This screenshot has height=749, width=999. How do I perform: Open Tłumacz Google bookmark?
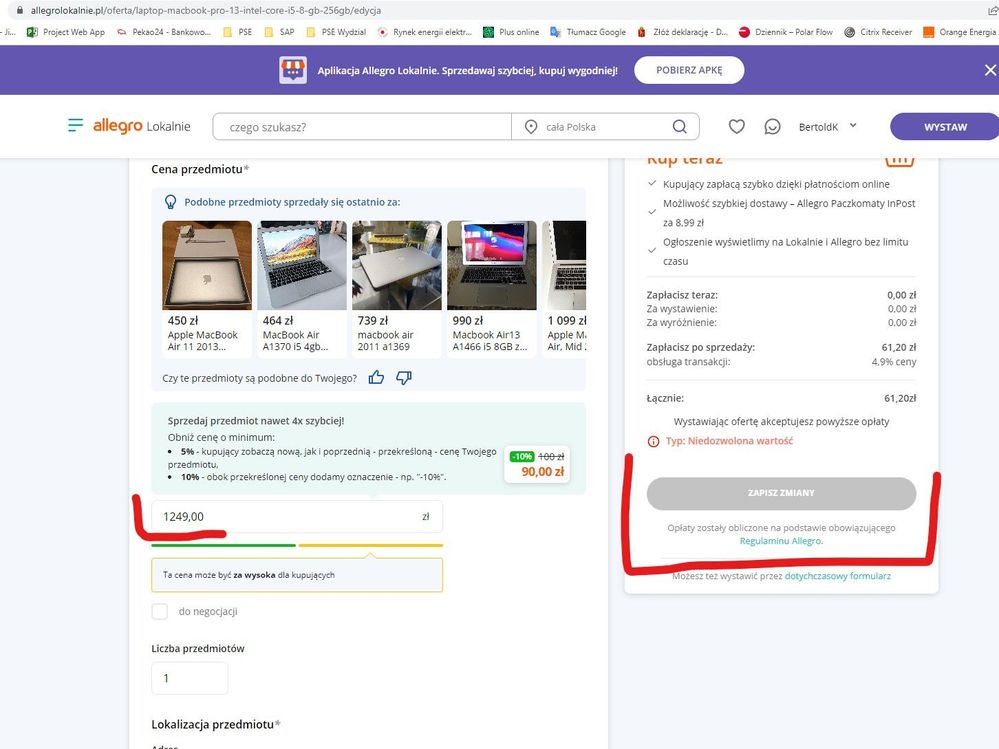pos(588,32)
